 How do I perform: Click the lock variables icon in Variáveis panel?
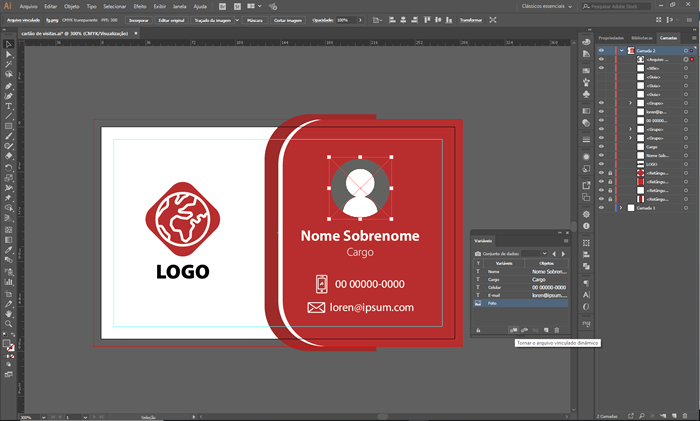tap(478, 330)
